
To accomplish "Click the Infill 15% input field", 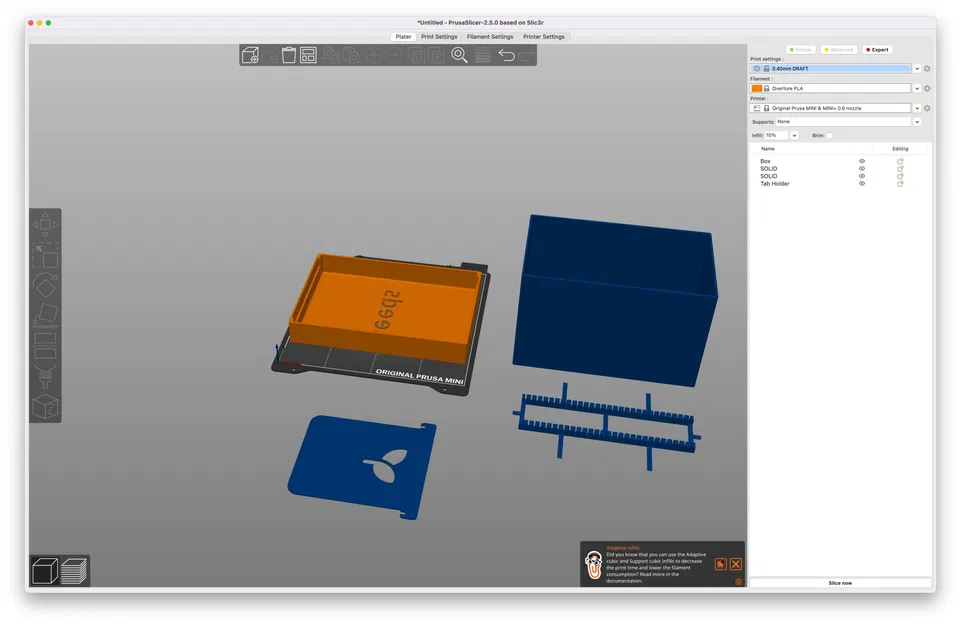I will pos(777,135).
